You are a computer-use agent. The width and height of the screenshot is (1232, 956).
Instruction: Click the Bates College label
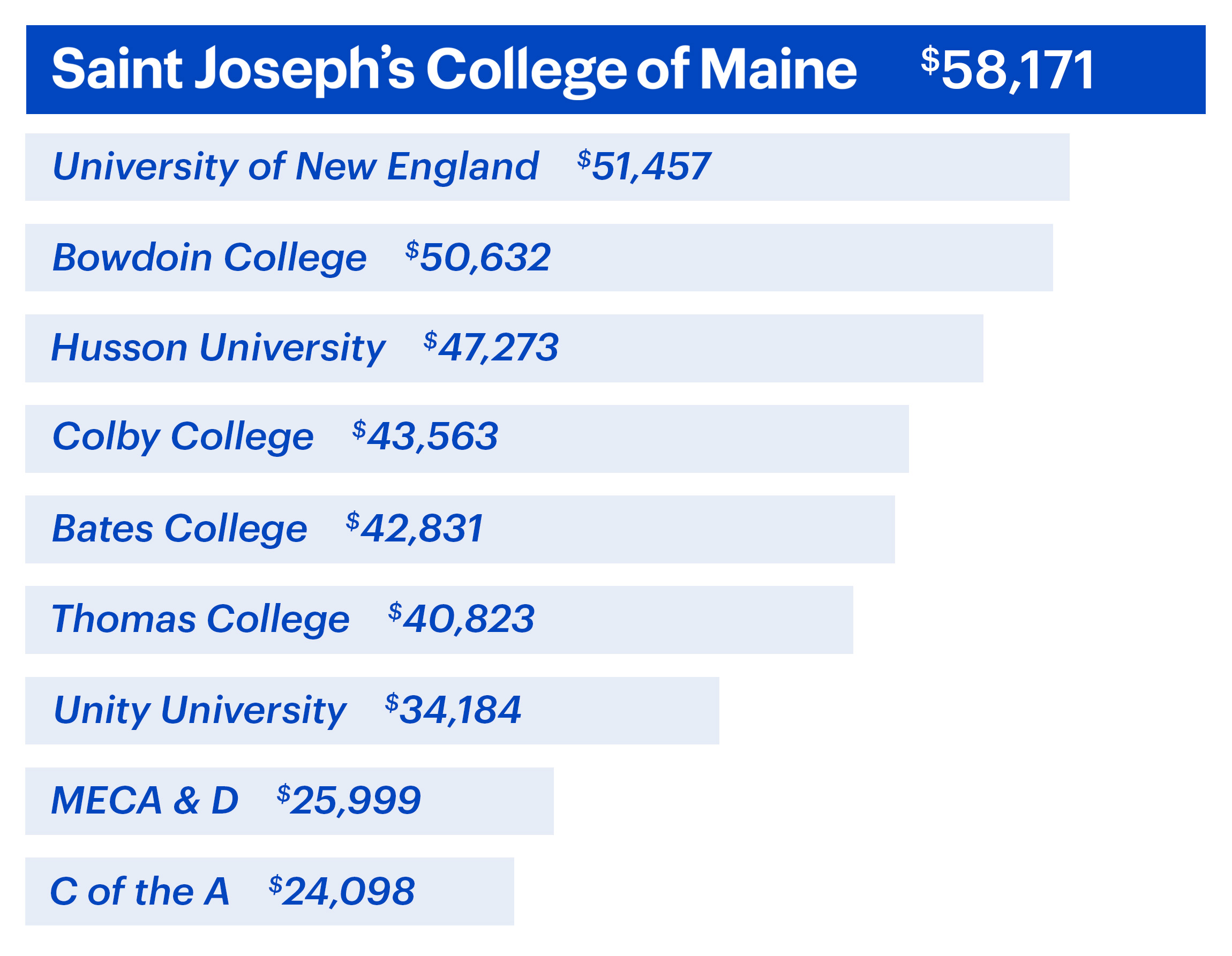pos(179,529)
